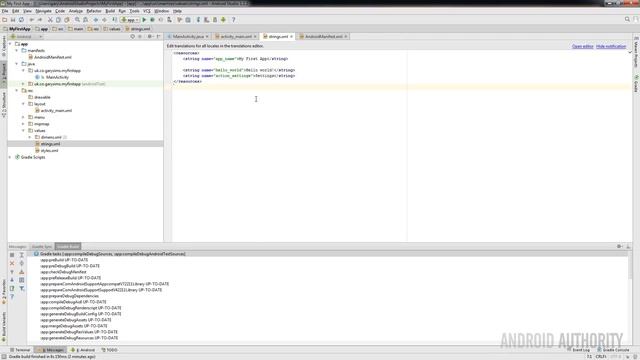The width and height of the screenshot is (640, 360).
Task: Switch to the activity_main.xml editor tab
Action: tap(236, 37)
